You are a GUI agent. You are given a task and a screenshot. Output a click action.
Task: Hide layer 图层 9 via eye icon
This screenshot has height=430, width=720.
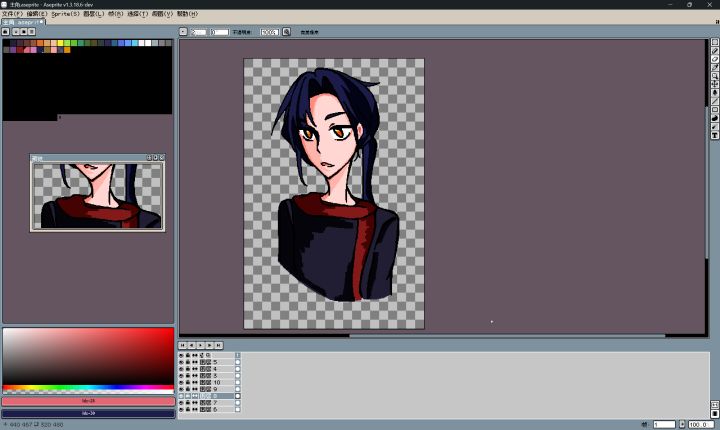[181, 389]
